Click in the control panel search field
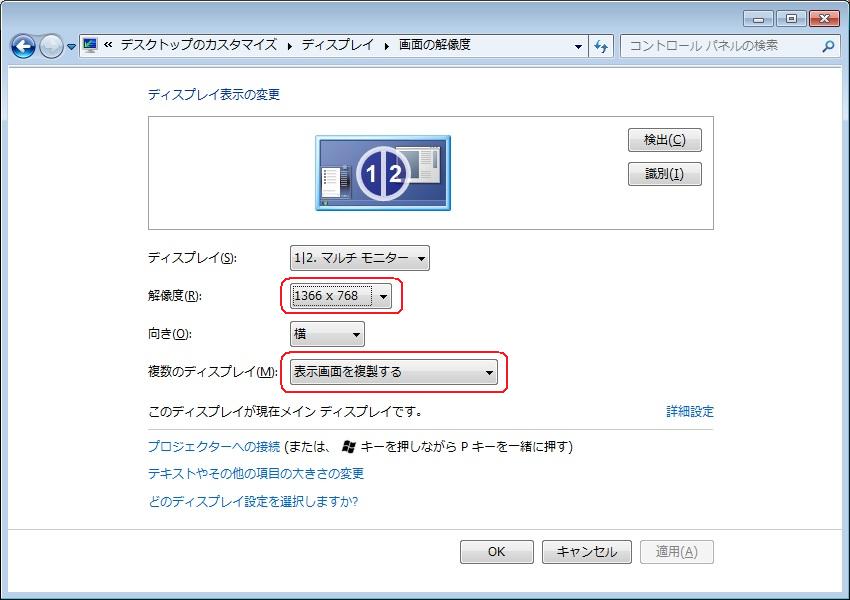This screenshot has height=600, width=850. [720, 45]
